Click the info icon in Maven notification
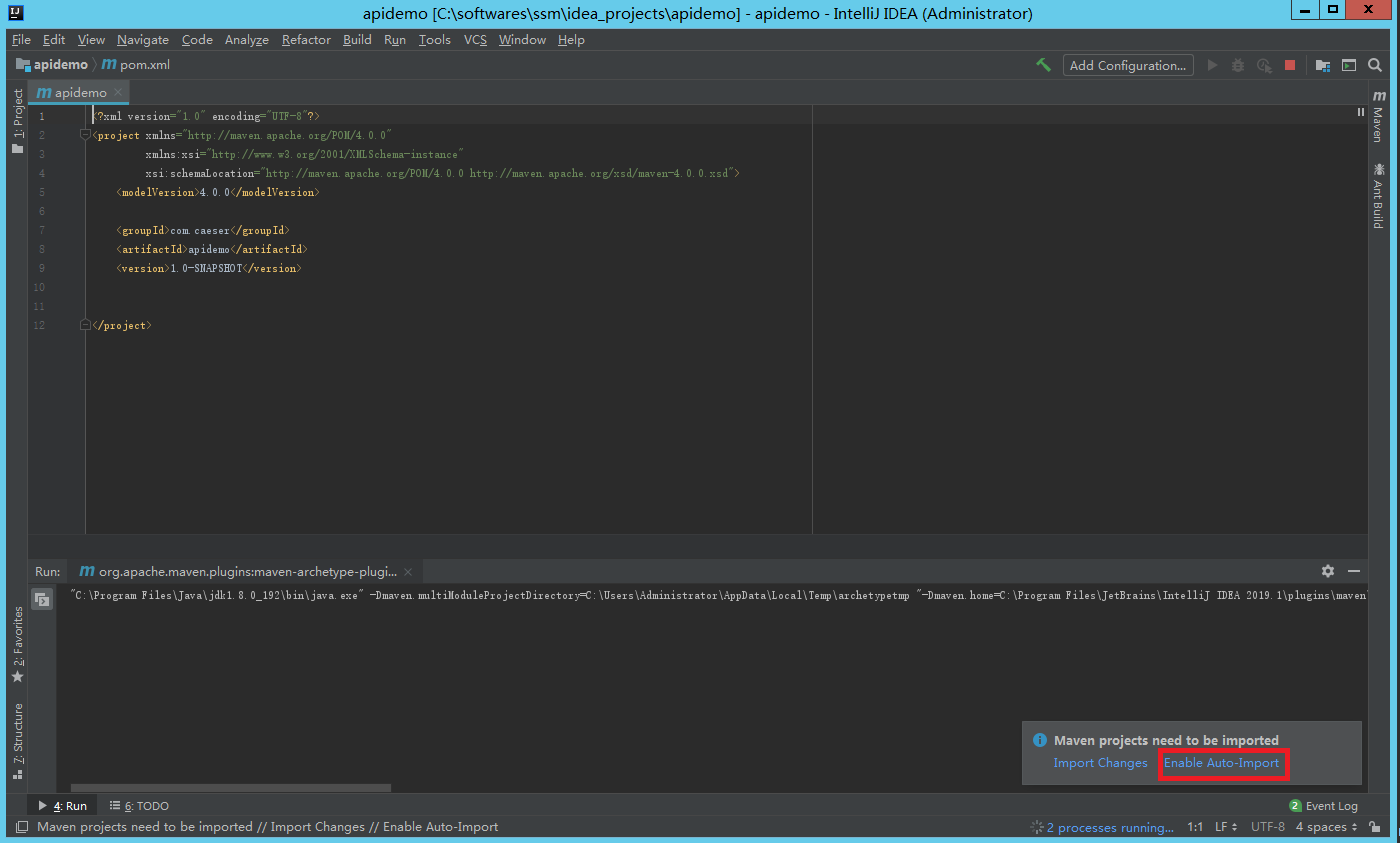The width and height of the screenshot is (1400, 843). click(1039, 741)
